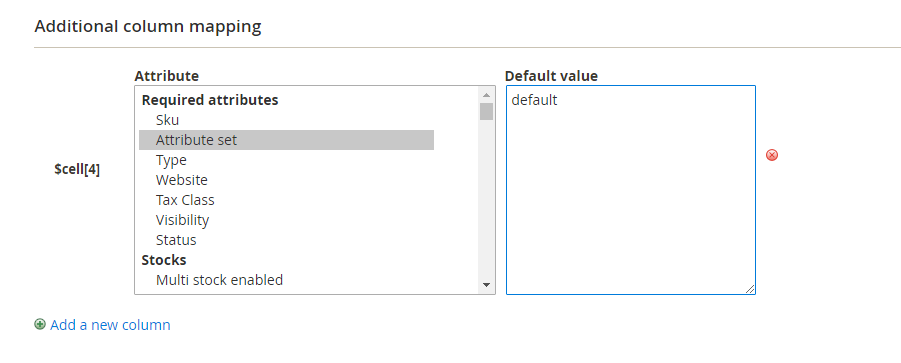The height and width of the screenshot is (363, 901).
Task: Select Sku in attribute list
Action: 286,120
